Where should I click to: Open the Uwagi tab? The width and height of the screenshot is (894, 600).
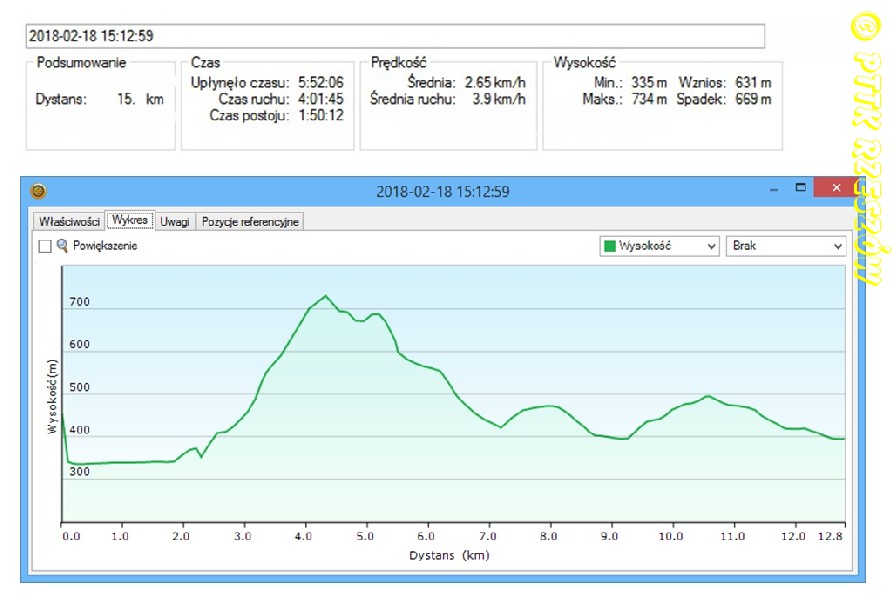tap(175, 222)
